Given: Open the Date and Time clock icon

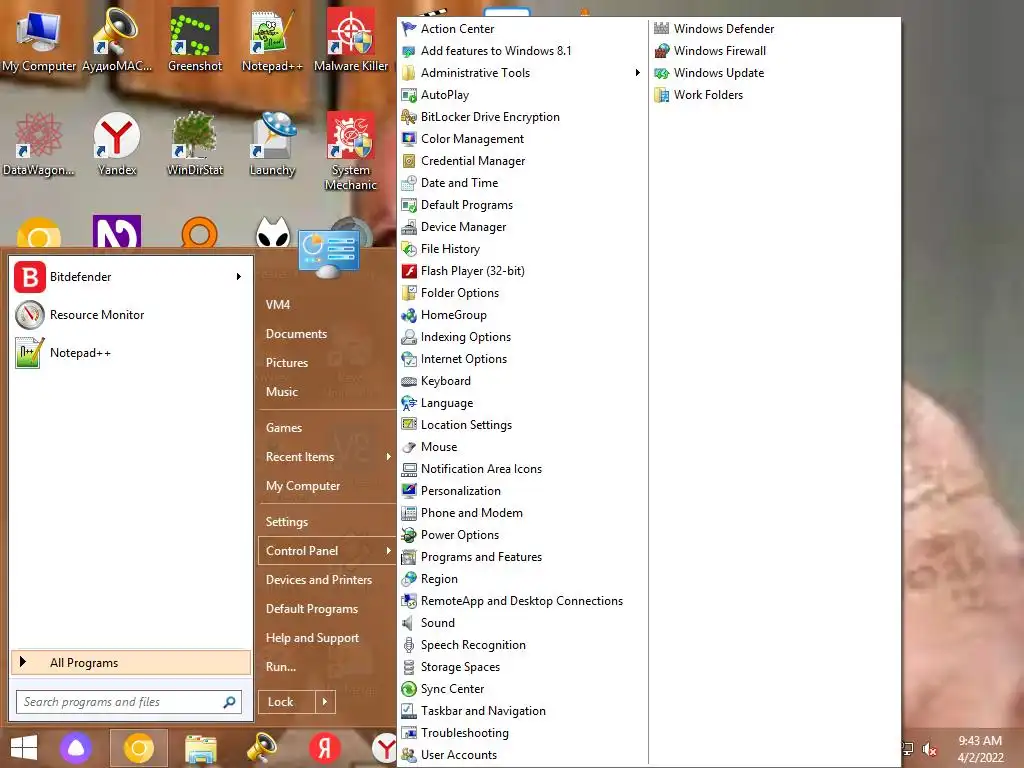Looking at the screenshot, I should pos(409,183).
